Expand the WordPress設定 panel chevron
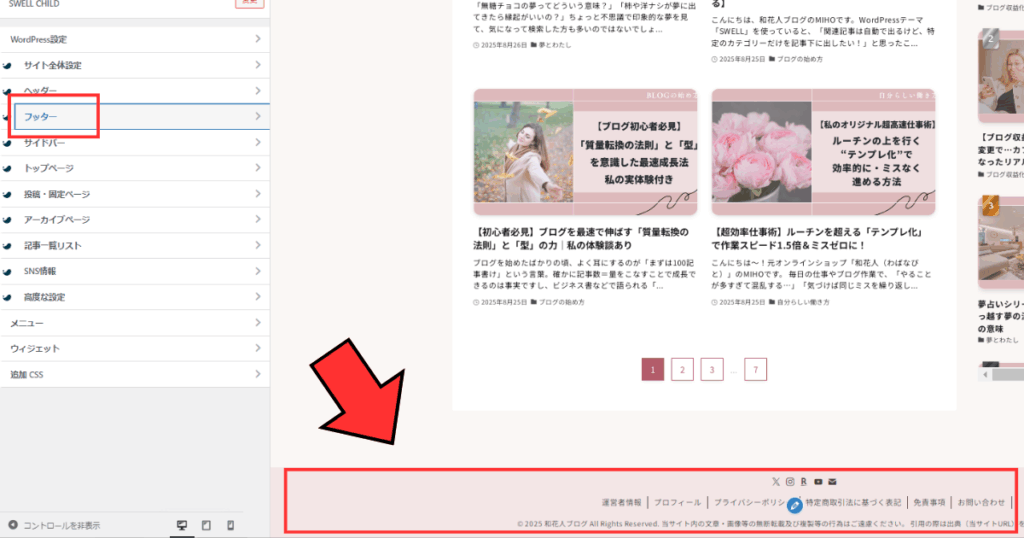This screenshot has height=538, width=1024. tap(258, 39)
